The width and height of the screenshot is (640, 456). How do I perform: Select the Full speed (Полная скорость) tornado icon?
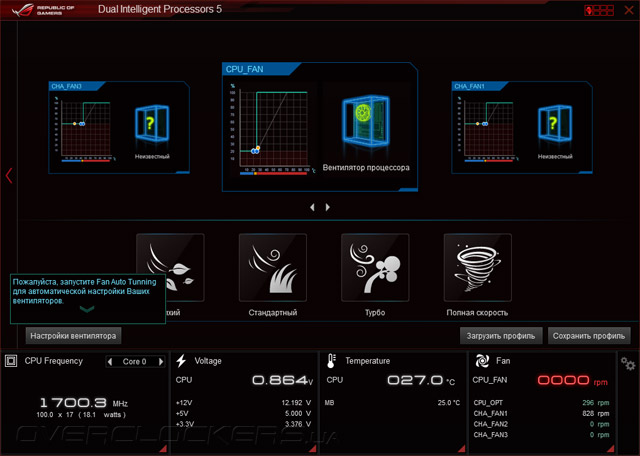478,267
